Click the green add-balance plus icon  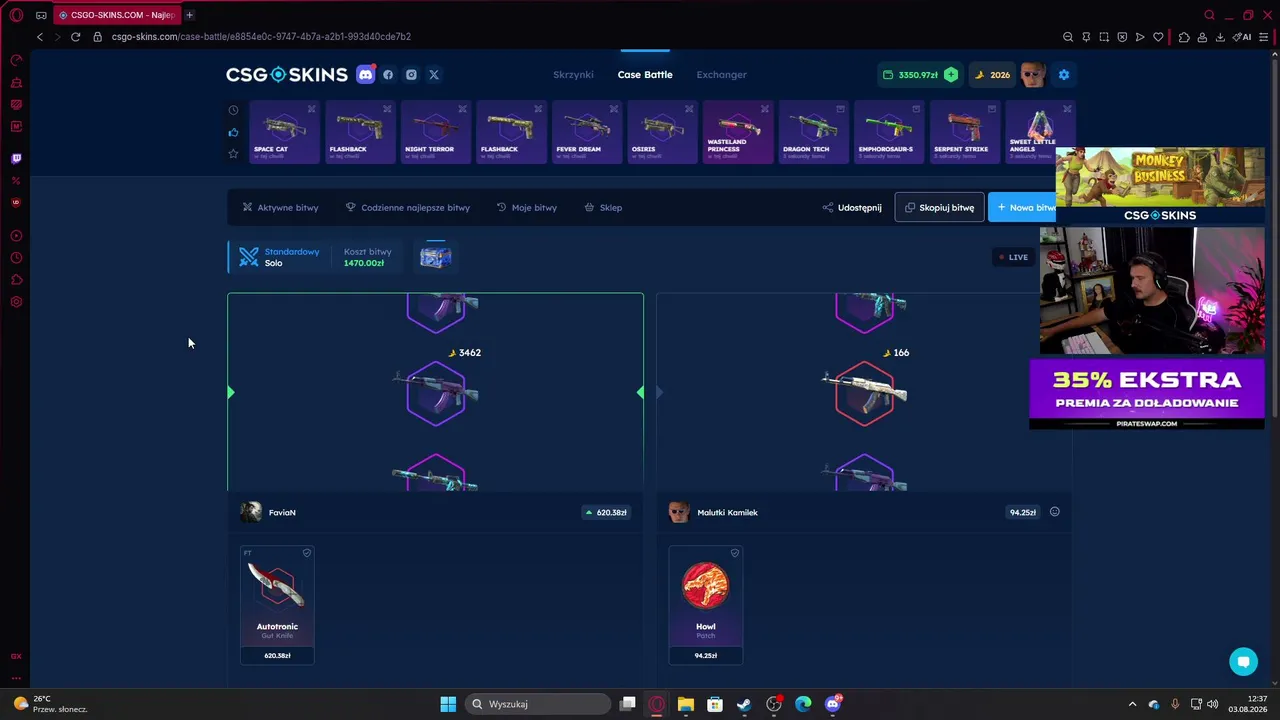(951, 74)
